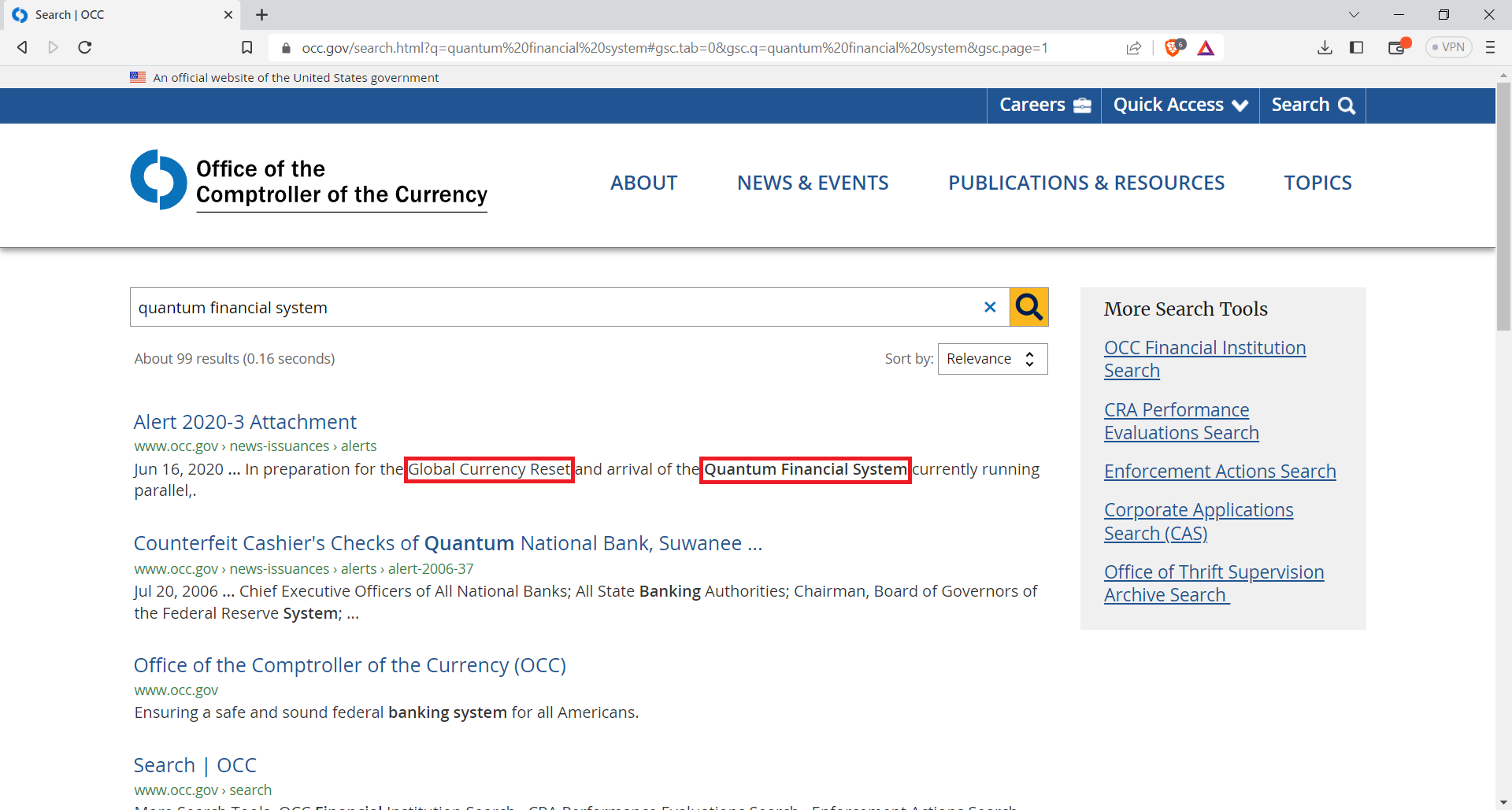Open the tab search dropdown arrow
Viewport: 1512px width, 810px height.
click(x=1354, y=14)
